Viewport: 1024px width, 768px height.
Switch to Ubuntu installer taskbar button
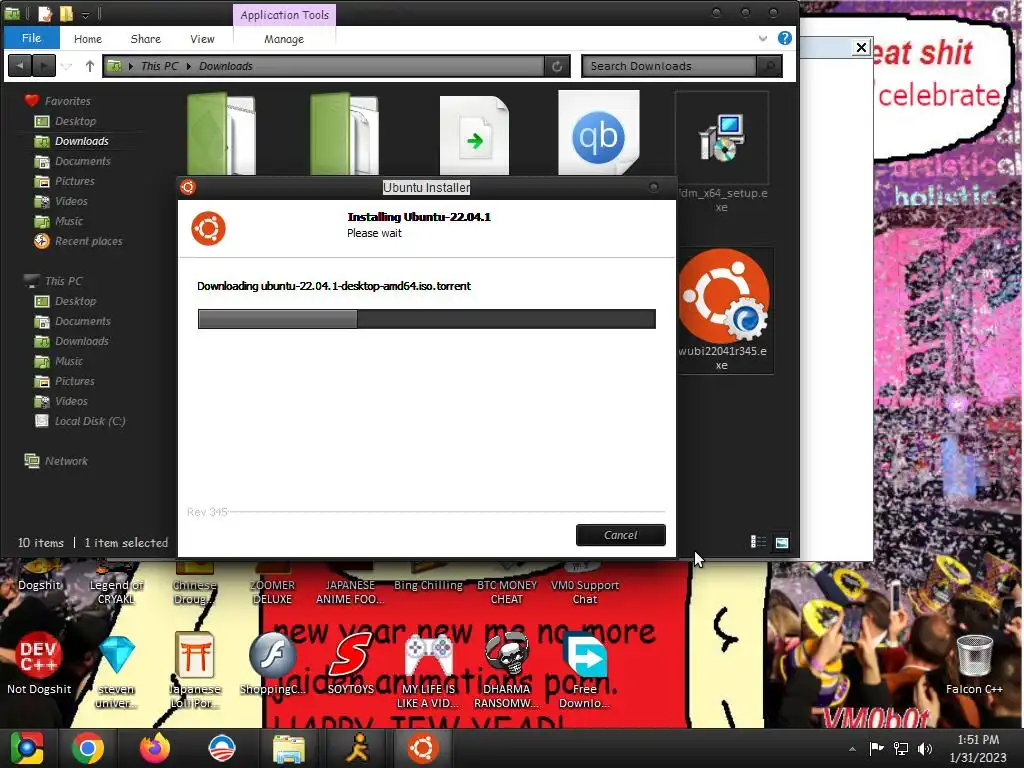(x=423, y=748)
